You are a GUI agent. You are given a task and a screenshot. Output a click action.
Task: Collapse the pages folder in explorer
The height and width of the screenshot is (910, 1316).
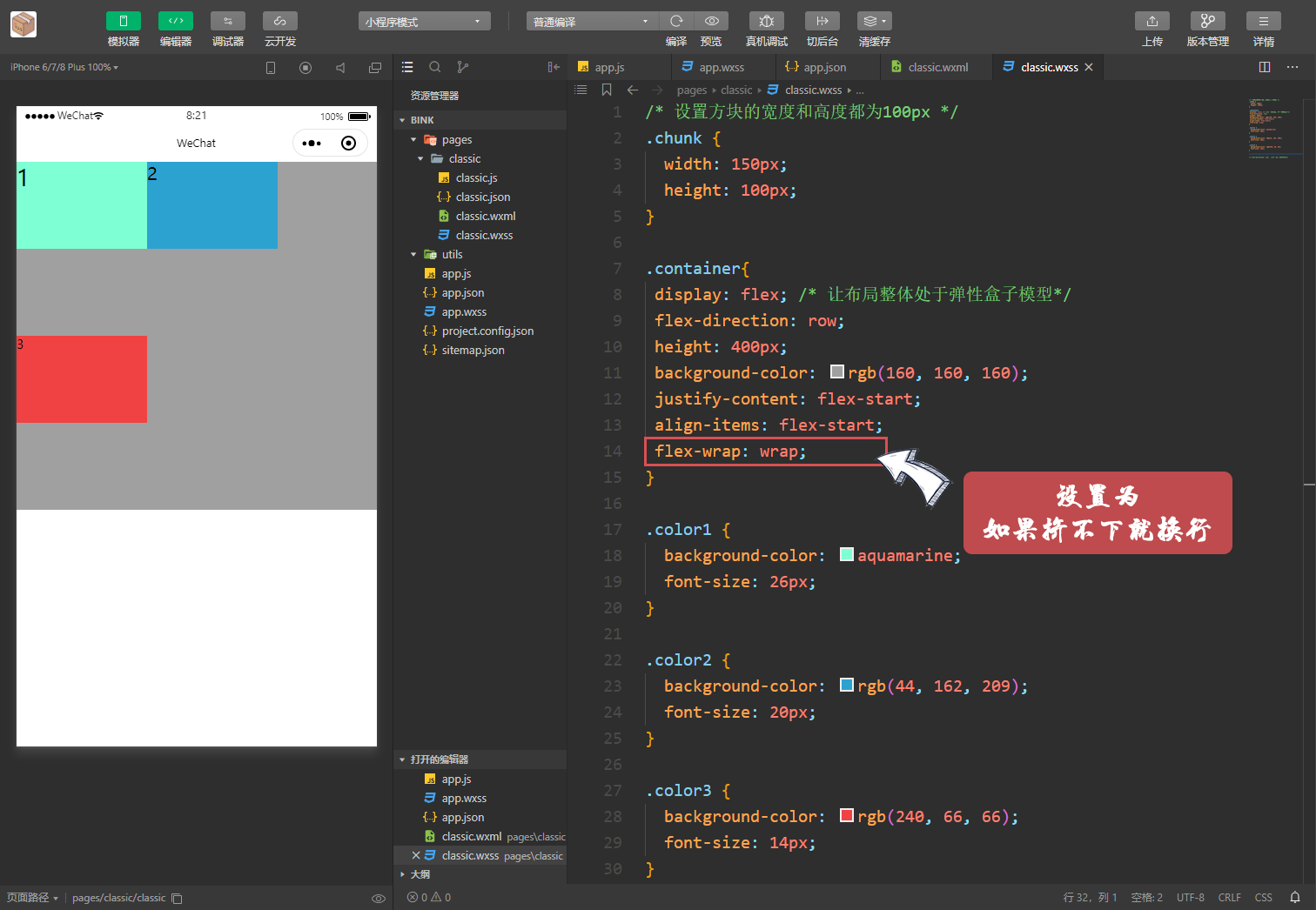click(x=413, y=139)
